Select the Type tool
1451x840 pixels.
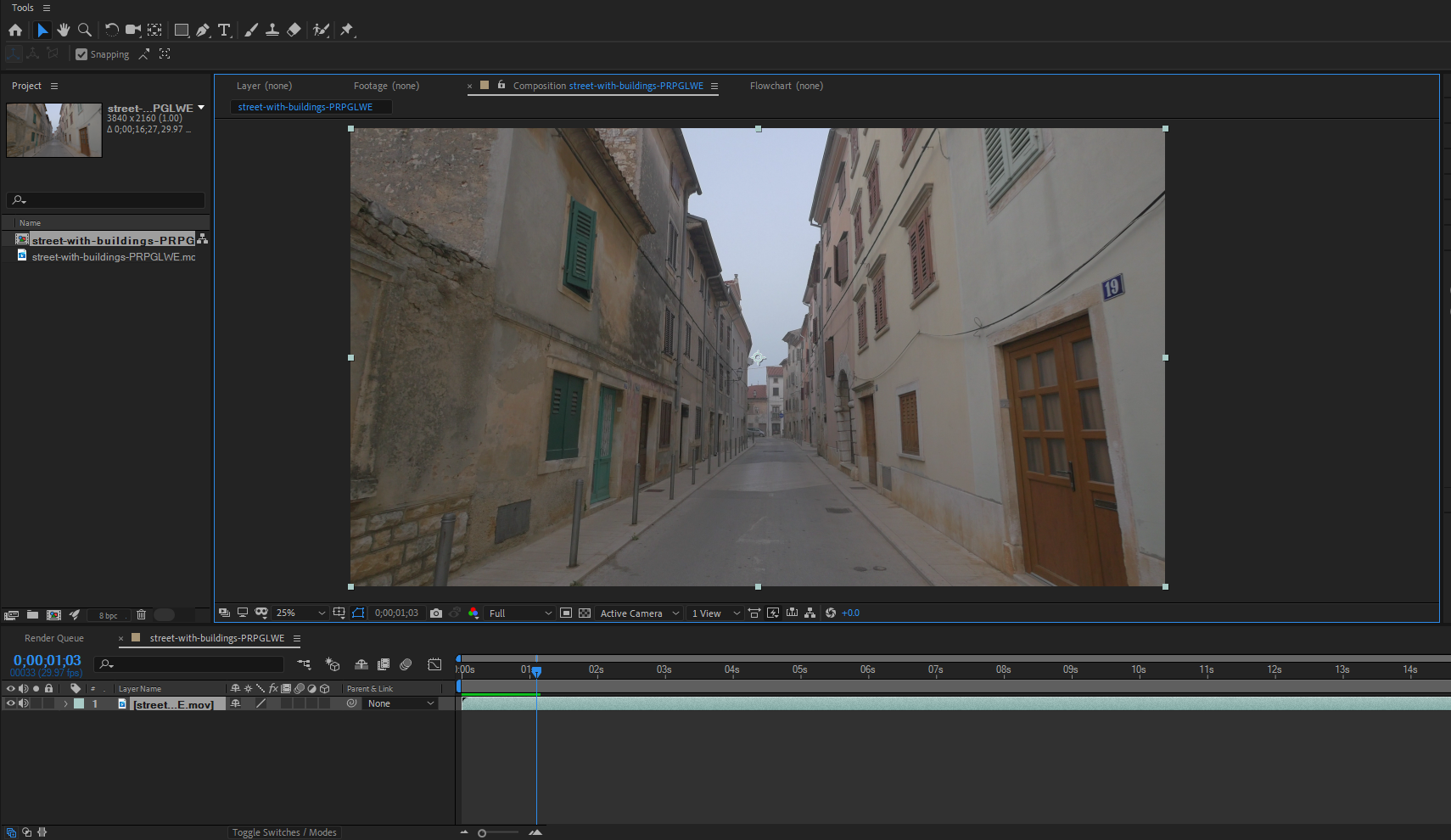(x=224, y=30)
